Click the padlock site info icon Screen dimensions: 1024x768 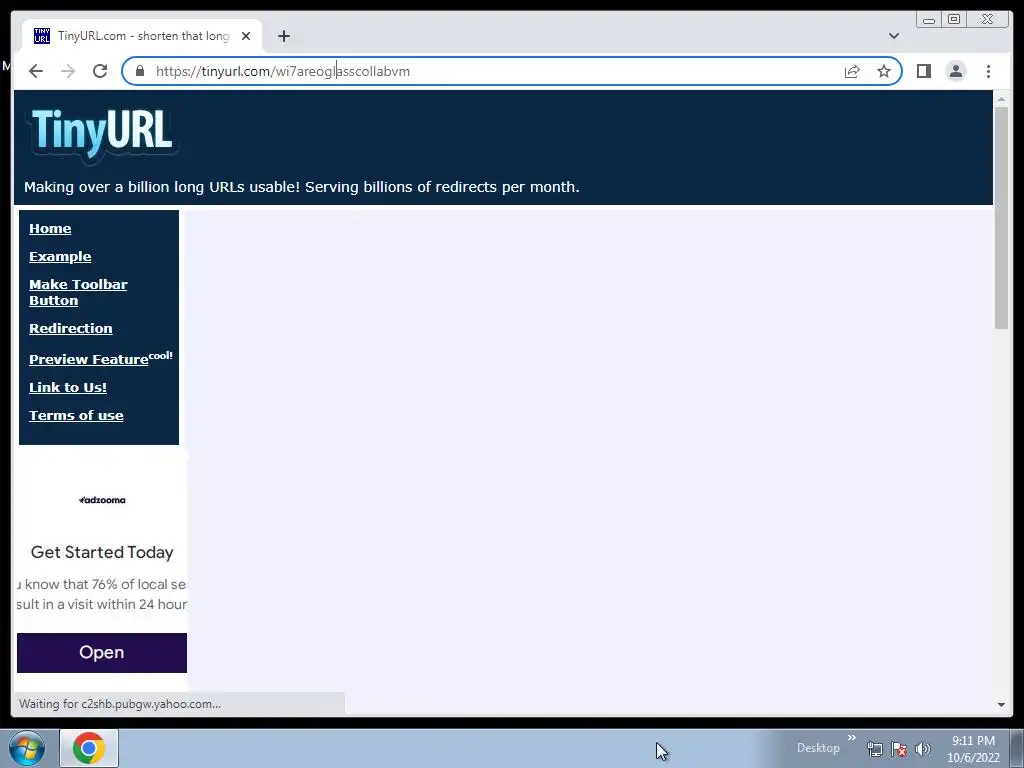tap(140, 71)
